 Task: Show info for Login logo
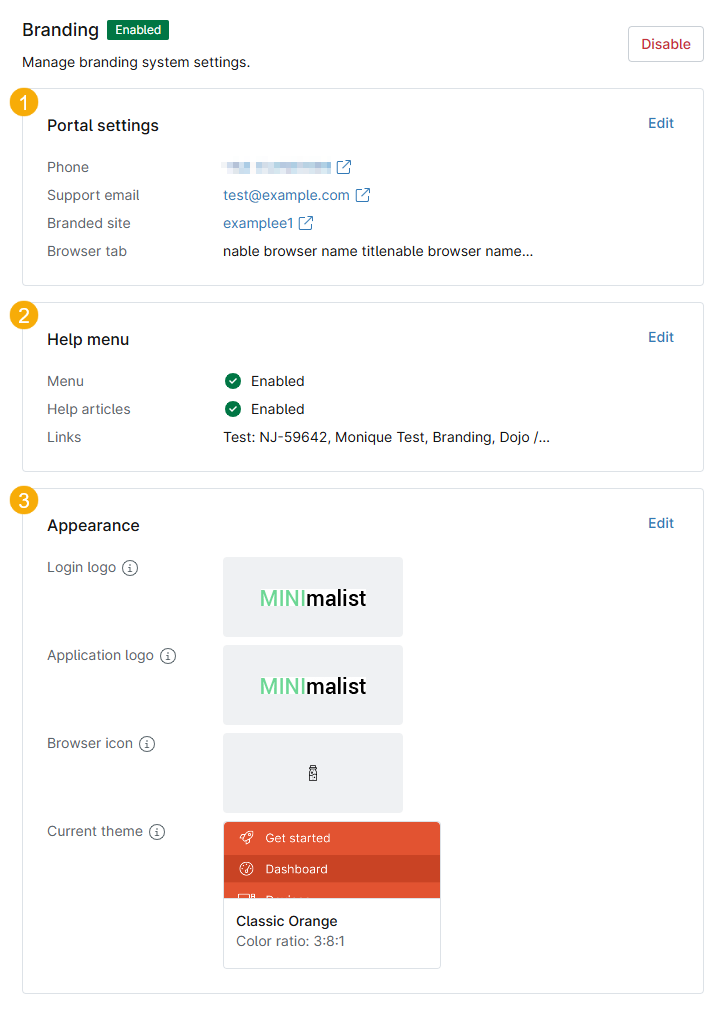tap(130, 568)
